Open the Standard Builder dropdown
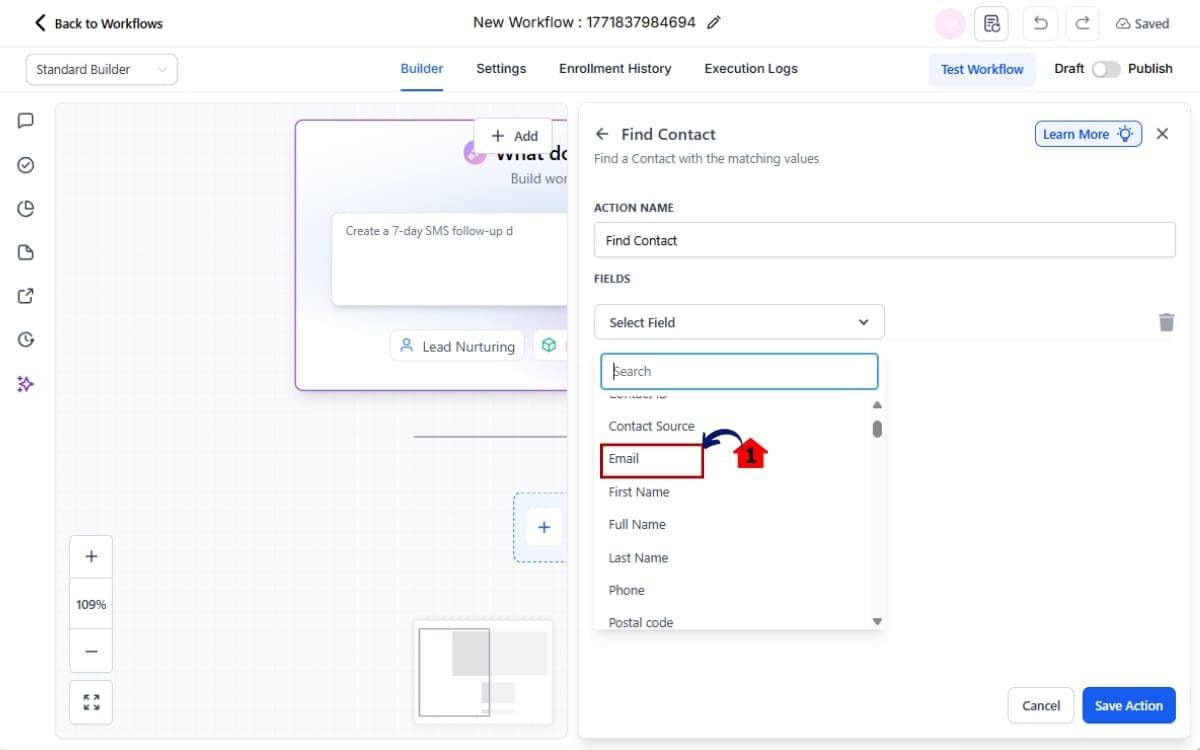The width and height of the screenshot is (1200, 750). point(101,69)
